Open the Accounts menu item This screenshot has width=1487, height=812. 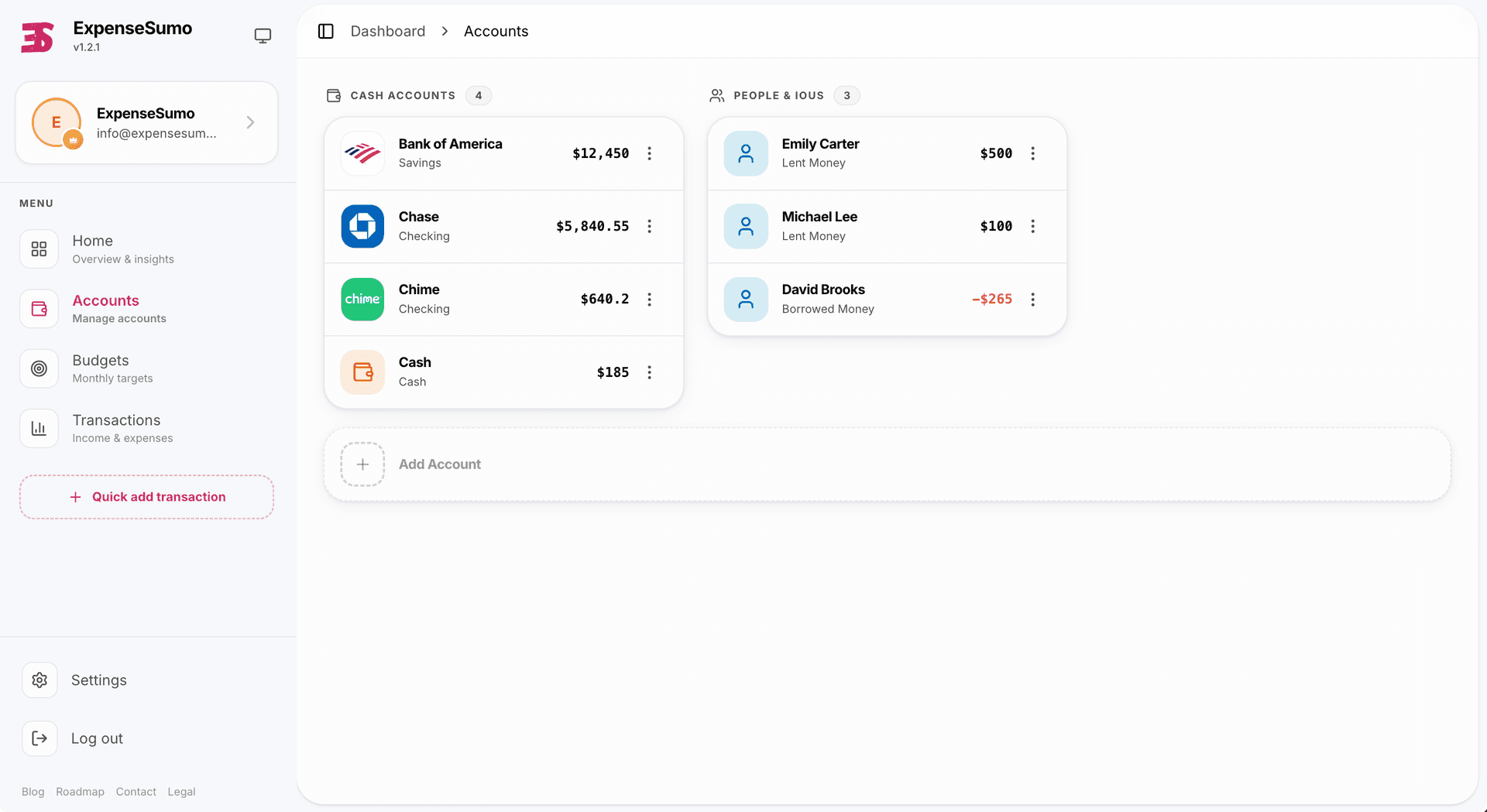click(x=147, y=309)
